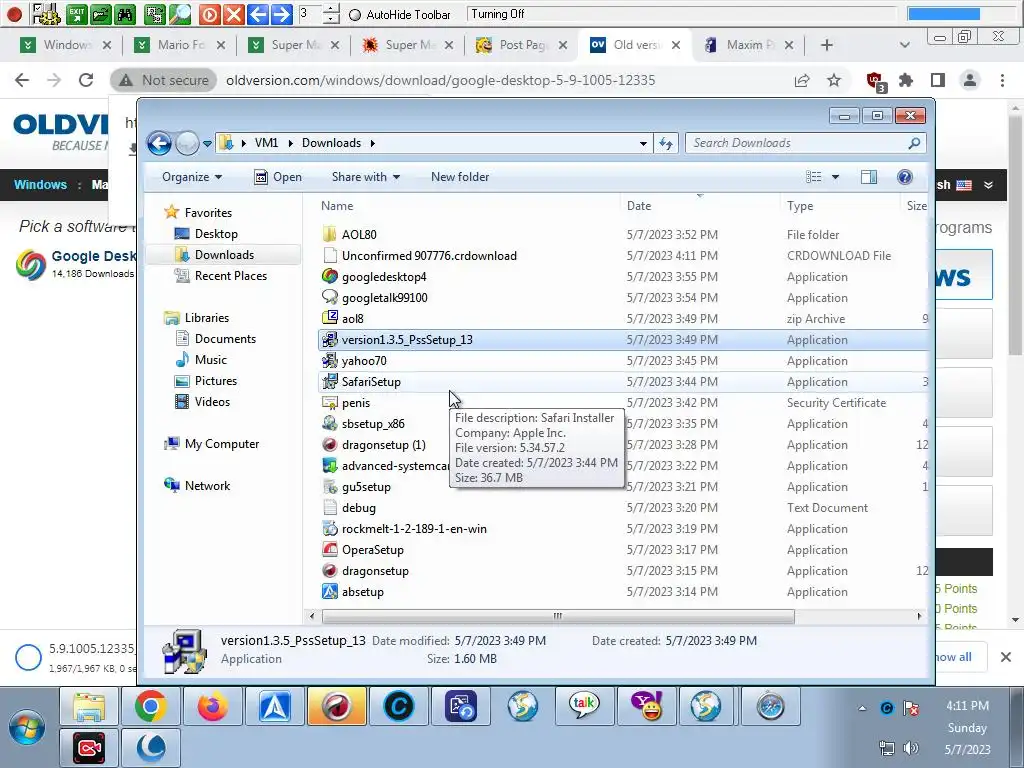Switch to the Post Page browser tab
Viewport: 1024px width, 768px height.
click(522, 45)
